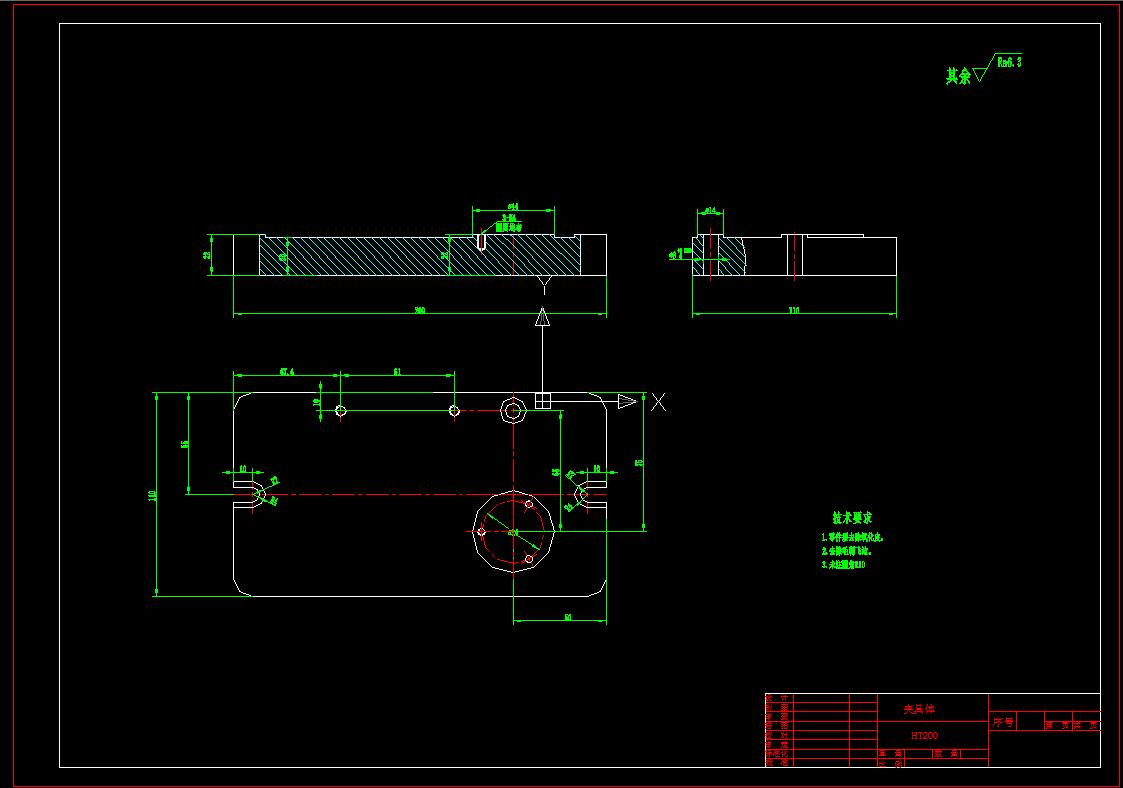Click the lower right bolt circle hole

(x=529, y=559)
